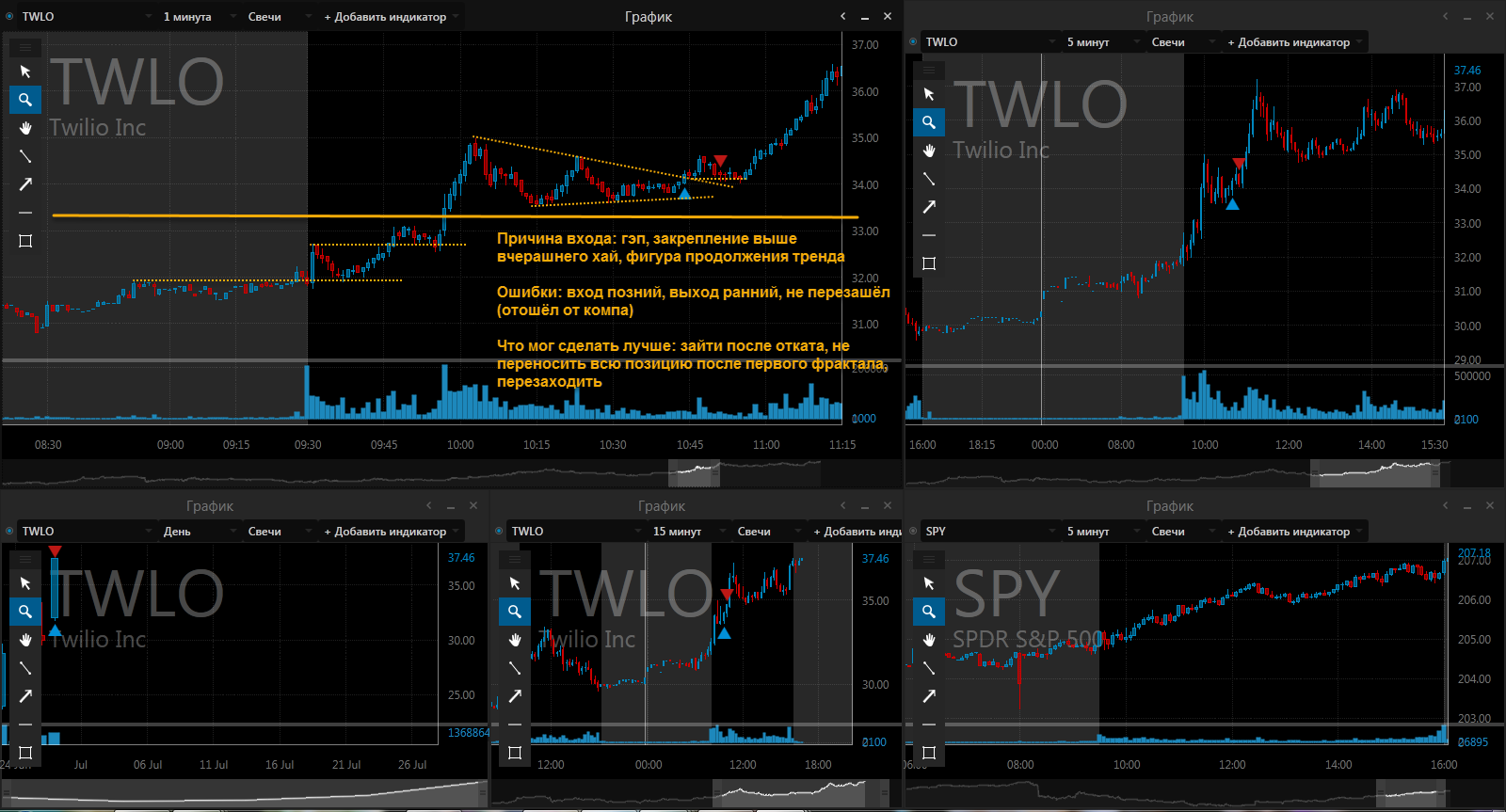Choose the trend line tool in the TWLO 15-minute chart
Image resolution: width=1506 pixels, height=812 pixels.
tap(515, 668)
